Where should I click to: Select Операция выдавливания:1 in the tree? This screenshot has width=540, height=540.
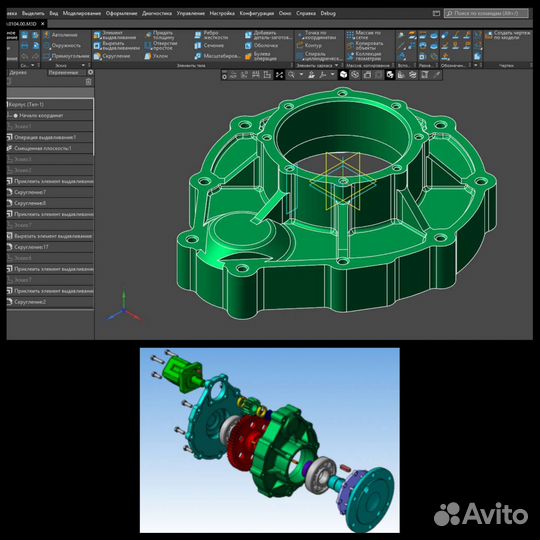point(50,137)
